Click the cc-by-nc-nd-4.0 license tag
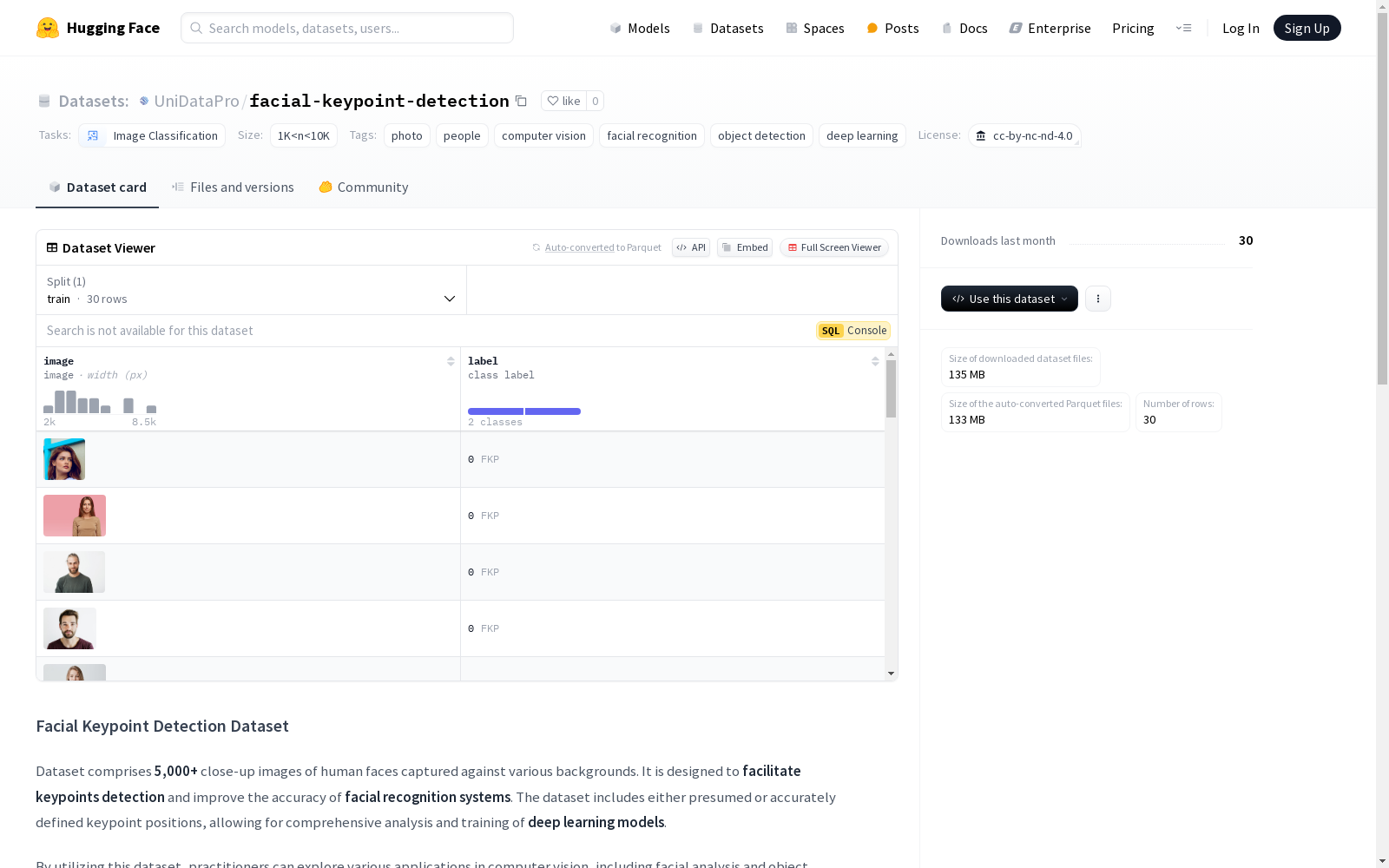Viewport: 1389px width, 868px height. pyautogui.click(x=1024, y=135)
